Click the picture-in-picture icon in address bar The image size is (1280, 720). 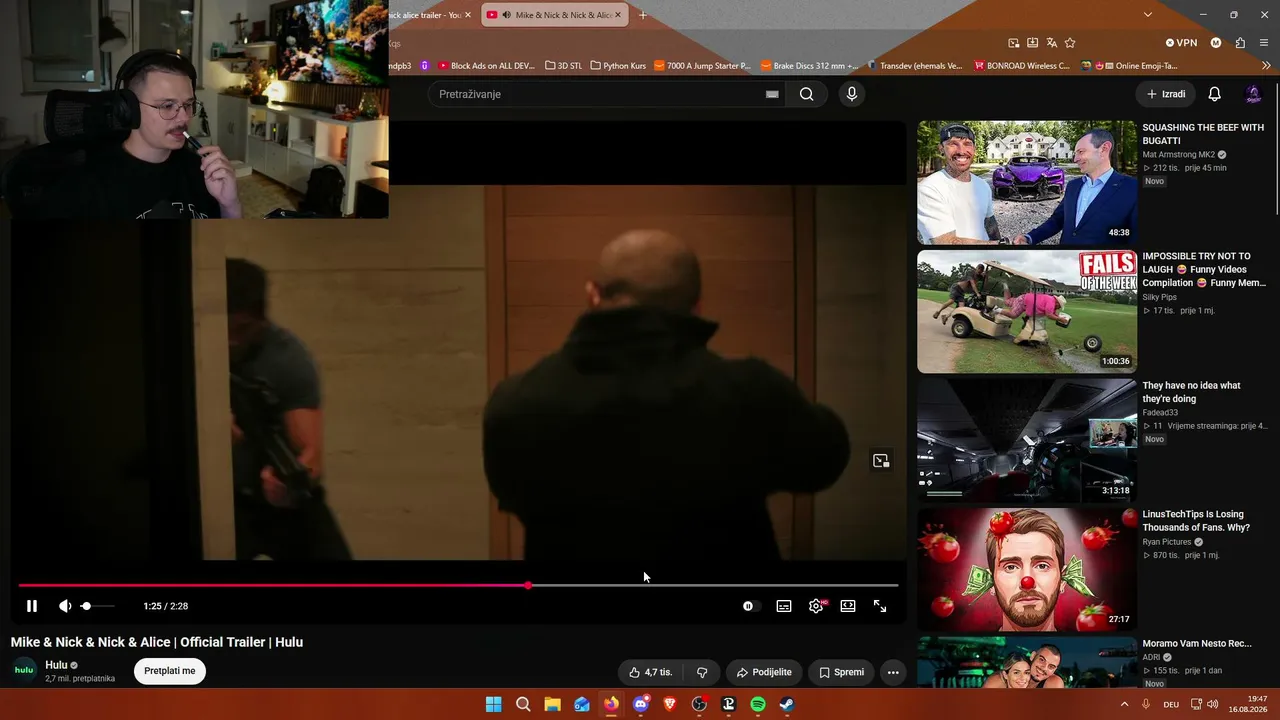coord(1014,43)
